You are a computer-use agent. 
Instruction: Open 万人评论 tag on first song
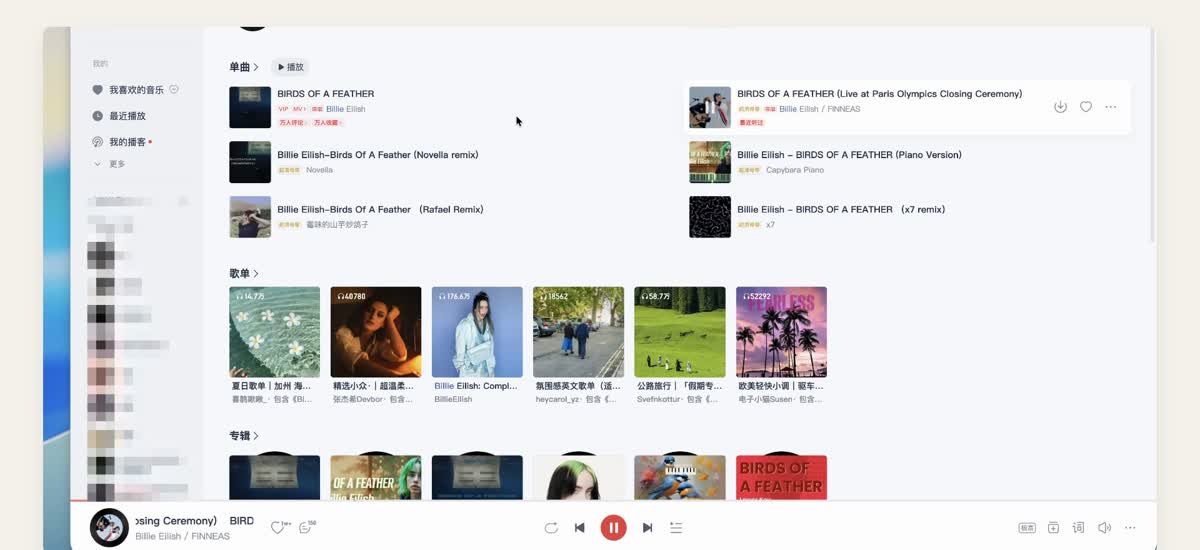point(292,123)
